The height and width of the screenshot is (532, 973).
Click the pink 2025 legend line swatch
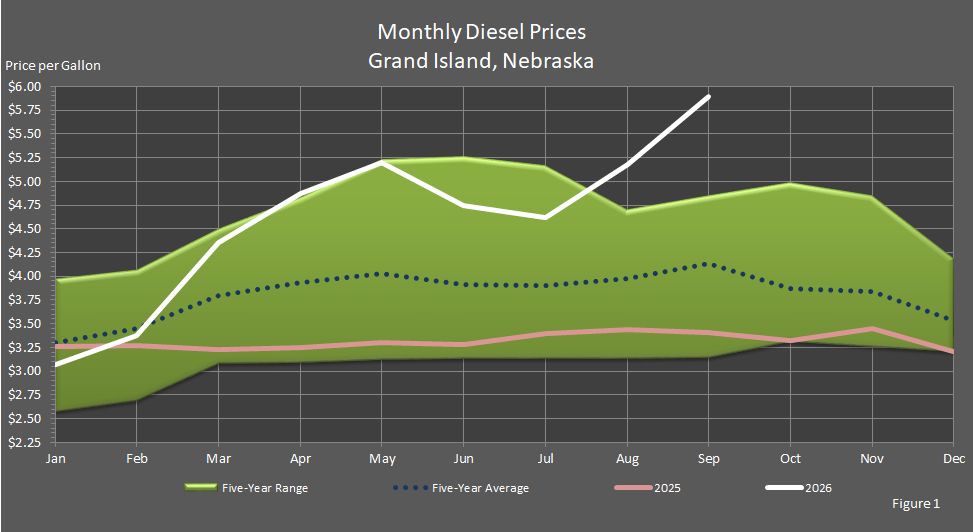633,488
